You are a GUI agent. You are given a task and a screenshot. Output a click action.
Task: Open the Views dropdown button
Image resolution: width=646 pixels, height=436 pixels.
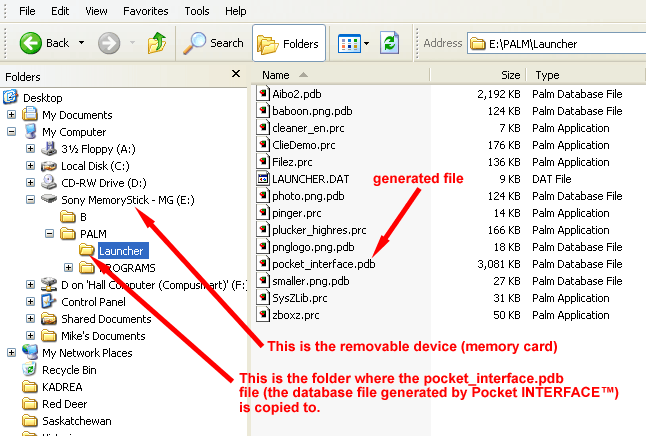(353, 43)
